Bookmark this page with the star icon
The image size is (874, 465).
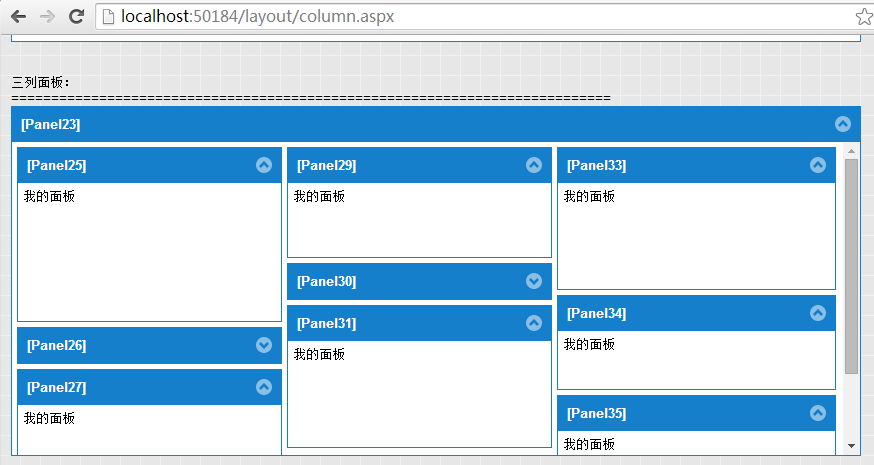pyautogui.click(x=864, y=17)
